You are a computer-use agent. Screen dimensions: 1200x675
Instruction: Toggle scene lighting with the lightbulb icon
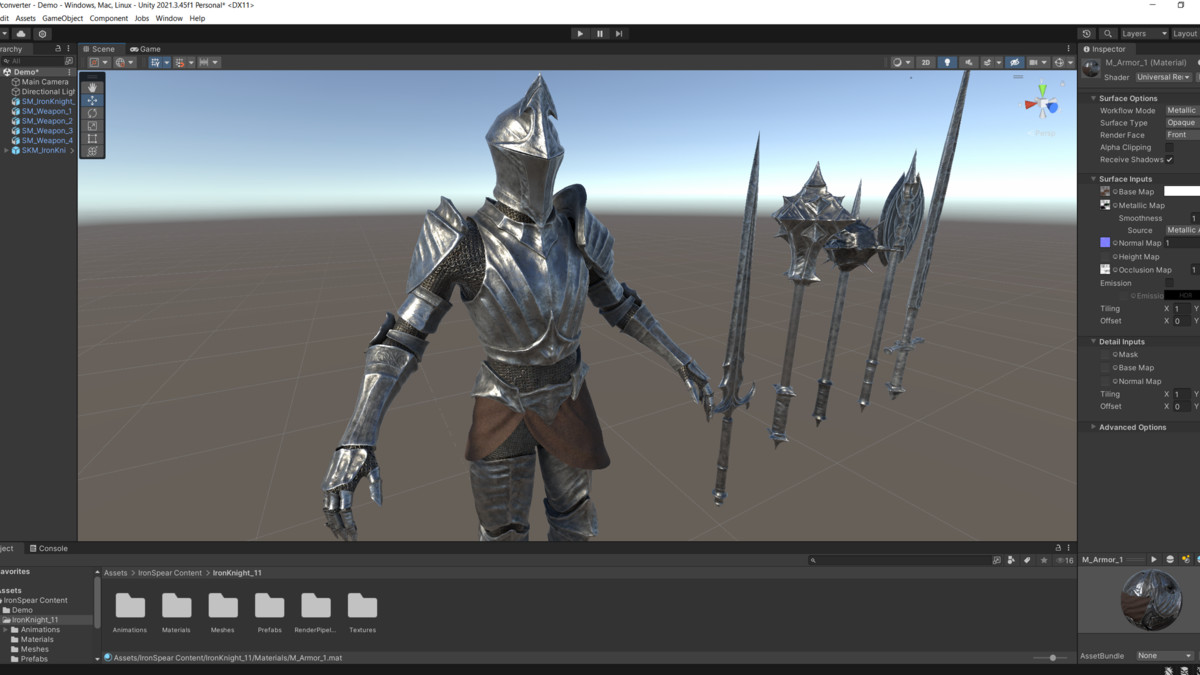pyautogui.click(x=947, y=62)
